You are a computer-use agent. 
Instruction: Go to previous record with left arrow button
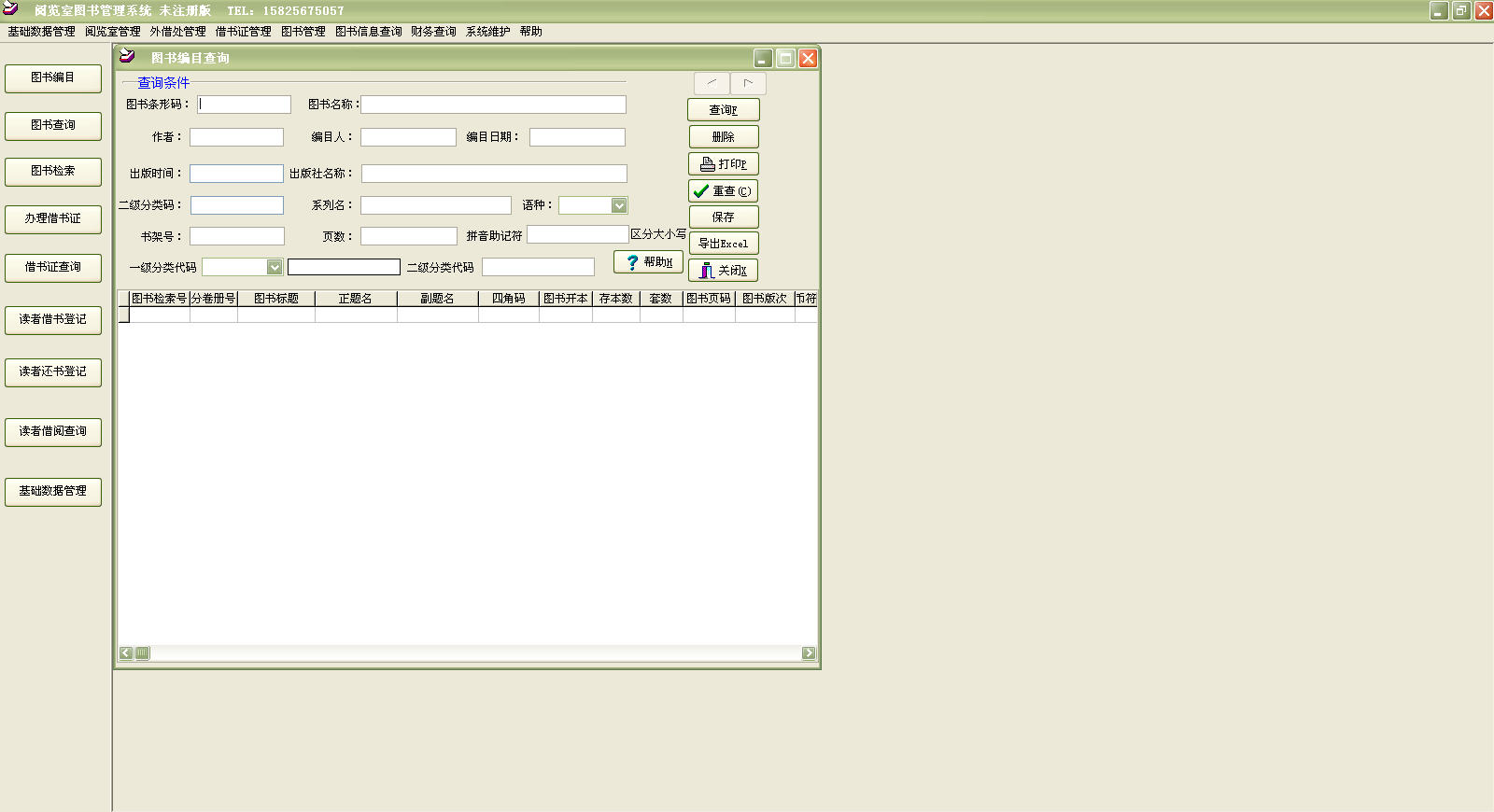tap(712, 83)
